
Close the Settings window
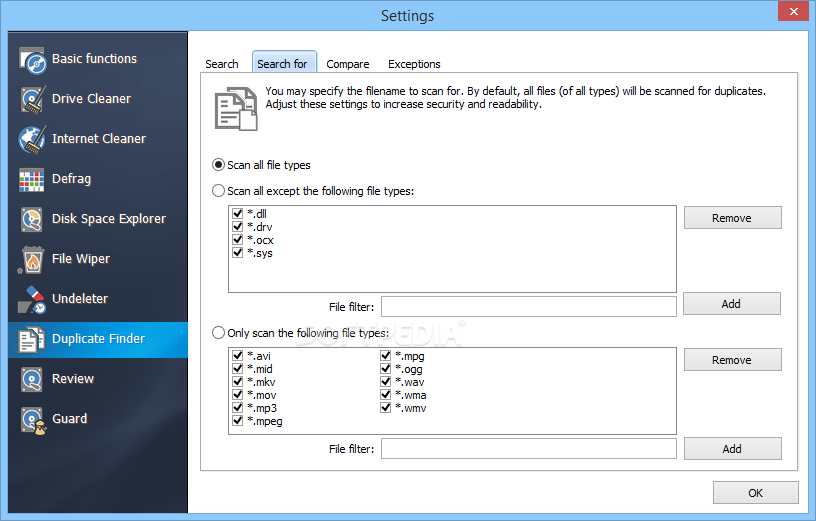click(x=794, y=11)
